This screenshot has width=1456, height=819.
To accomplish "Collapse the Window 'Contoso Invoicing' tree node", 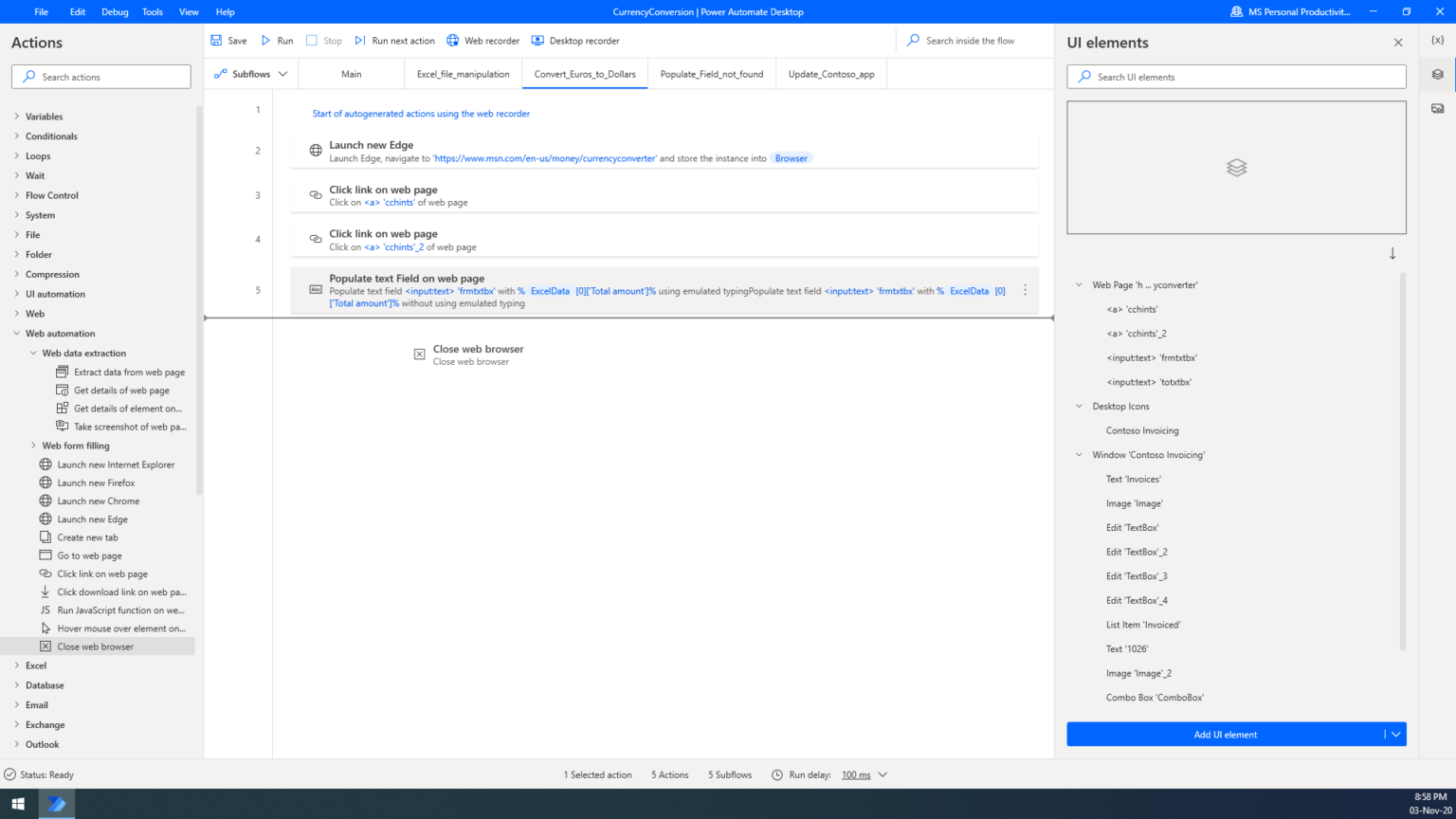I will coord(1079,455).
